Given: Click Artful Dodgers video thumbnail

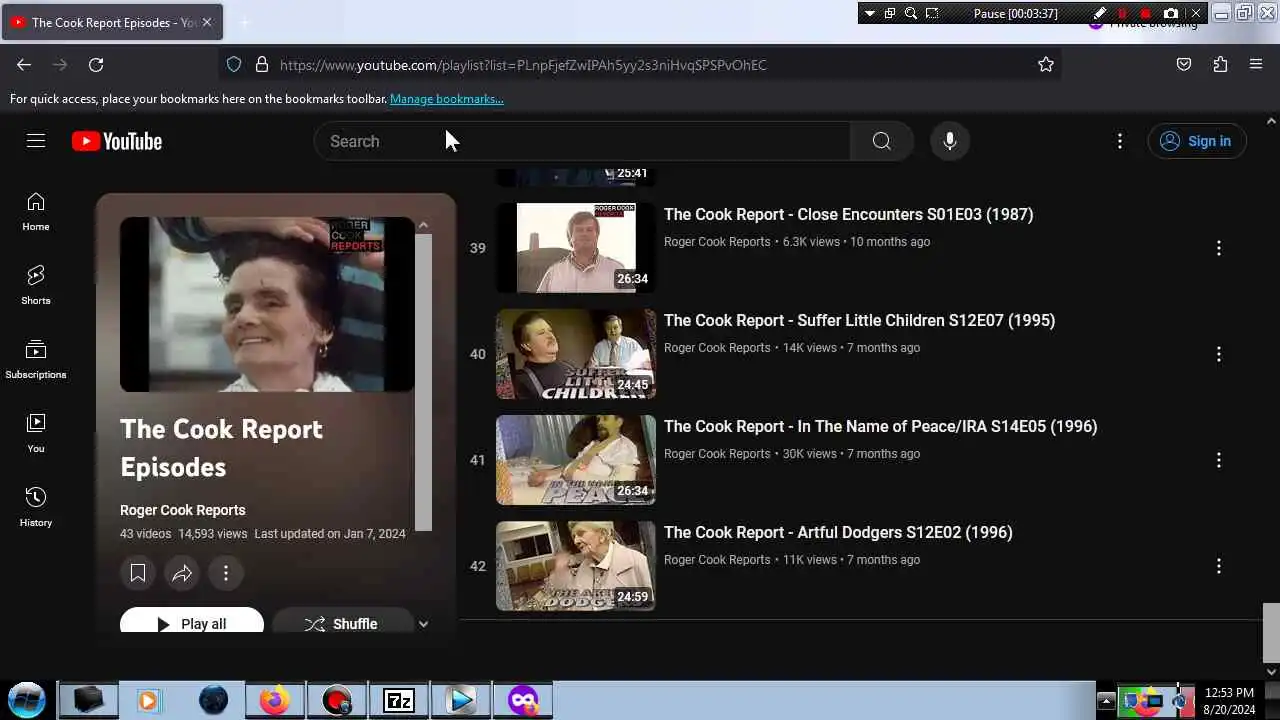Looking at the screenshot, I should (576, 566).
